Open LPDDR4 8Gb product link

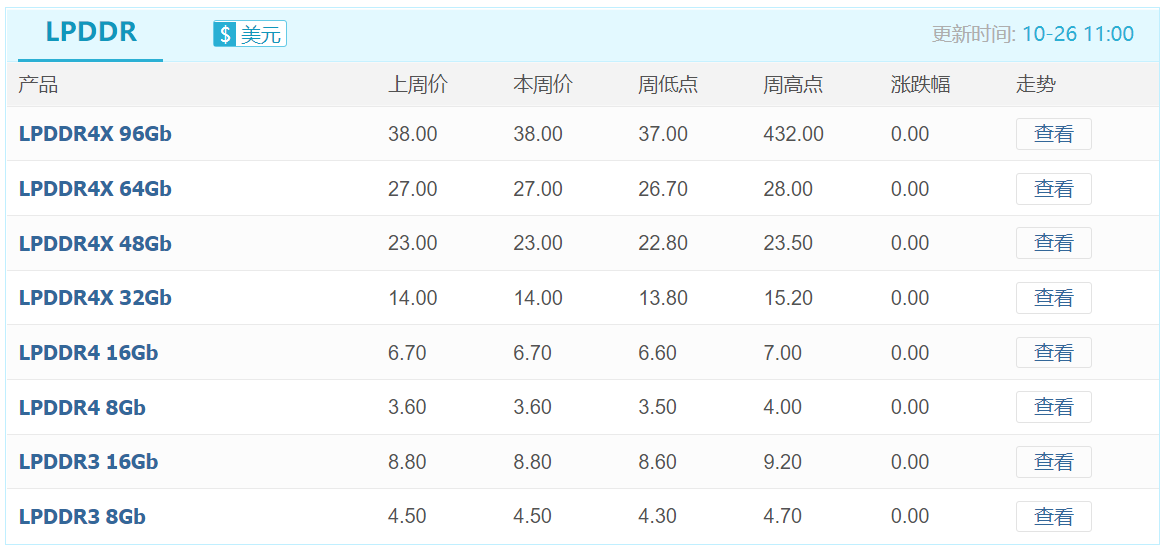82,408
